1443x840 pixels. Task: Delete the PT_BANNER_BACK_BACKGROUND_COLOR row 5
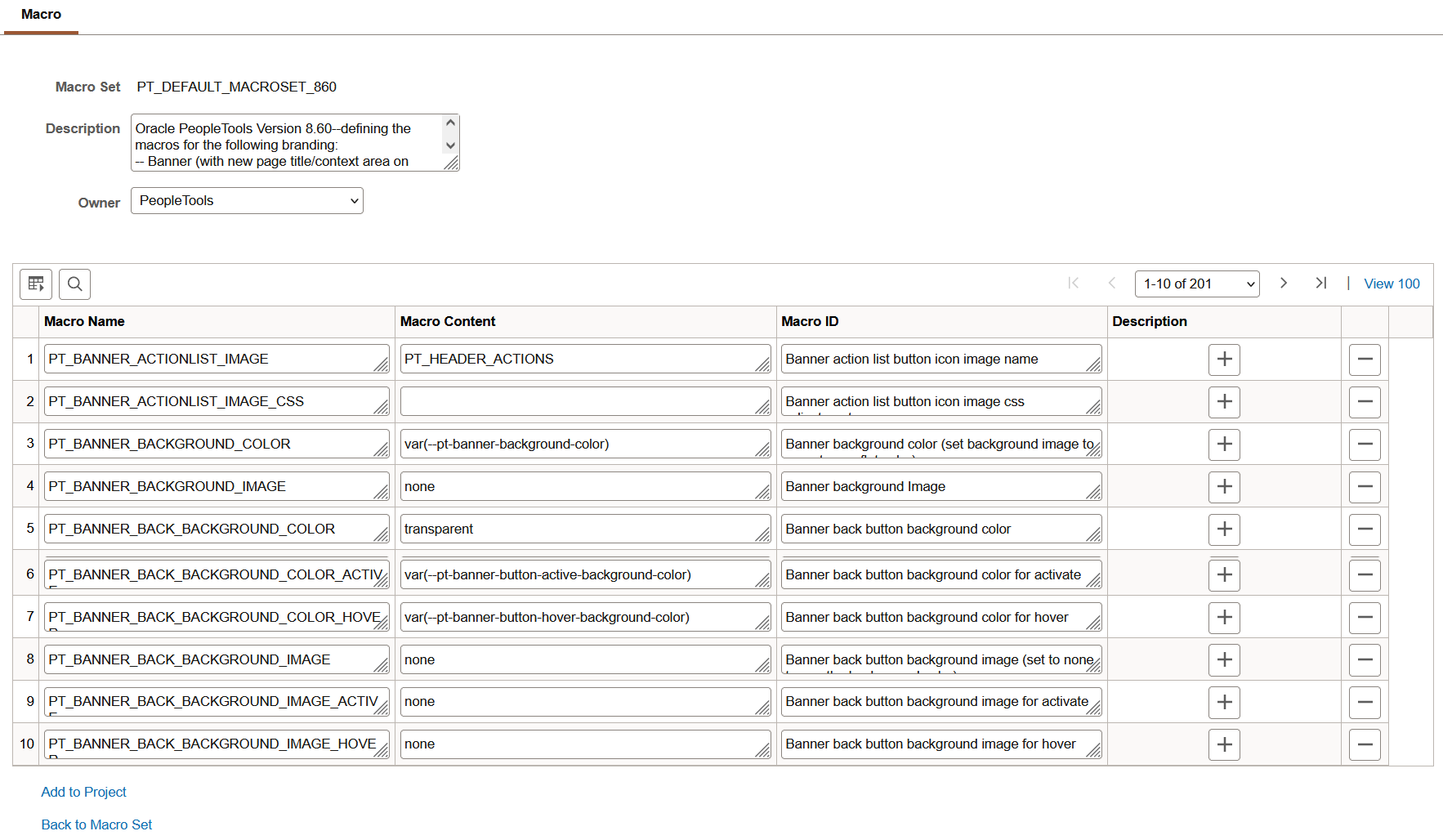(x=1365, y=529)
